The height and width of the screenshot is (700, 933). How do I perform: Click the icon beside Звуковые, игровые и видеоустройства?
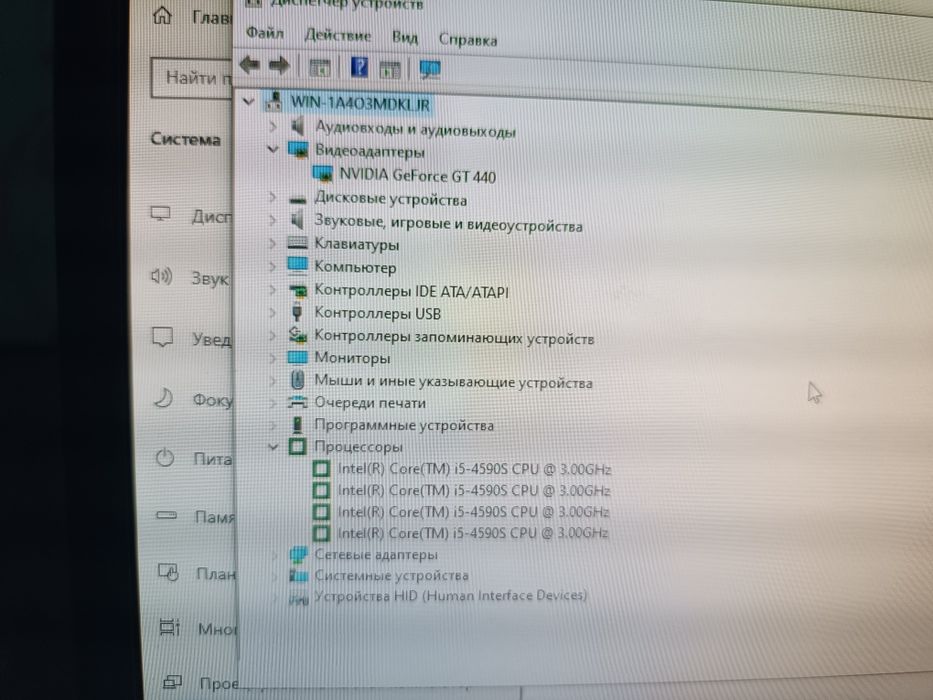pos(298,220)
